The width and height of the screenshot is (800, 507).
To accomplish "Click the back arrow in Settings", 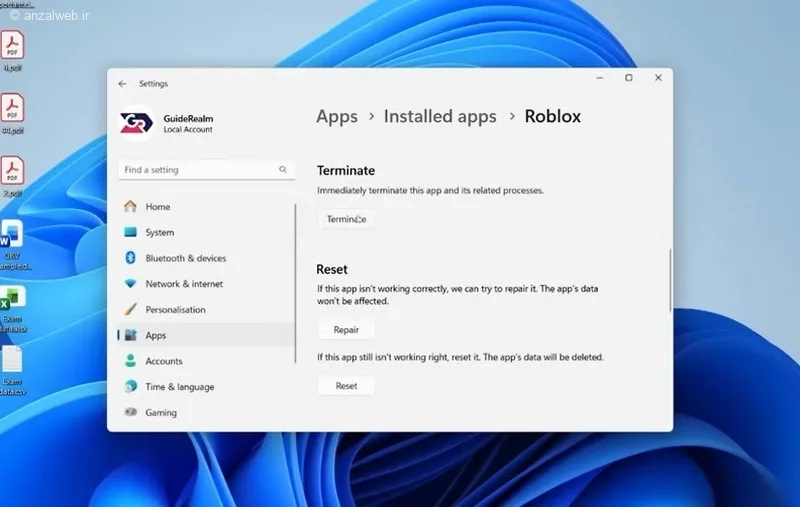I will point(122,84).
